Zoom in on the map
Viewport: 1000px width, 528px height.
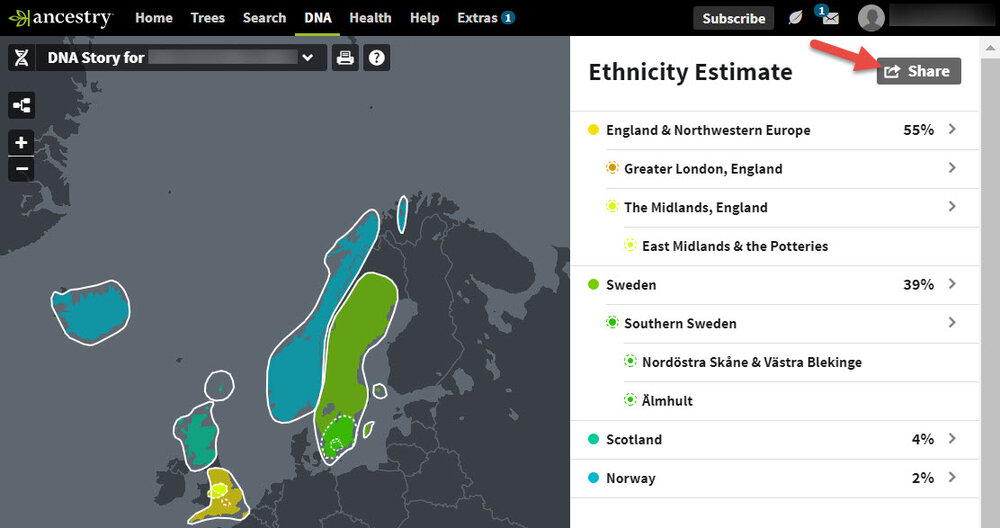(x=21, y=142)
